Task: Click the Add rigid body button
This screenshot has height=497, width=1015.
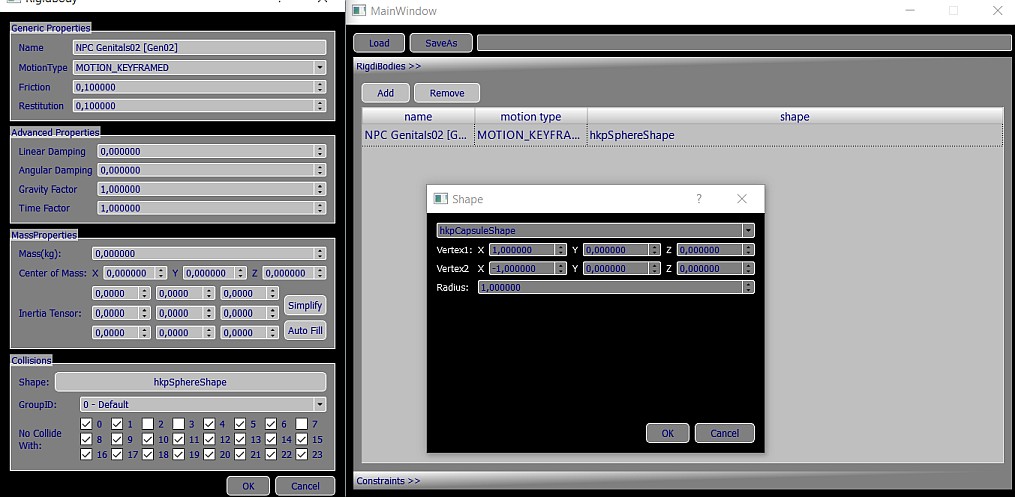Action: (x=385, y=93)
